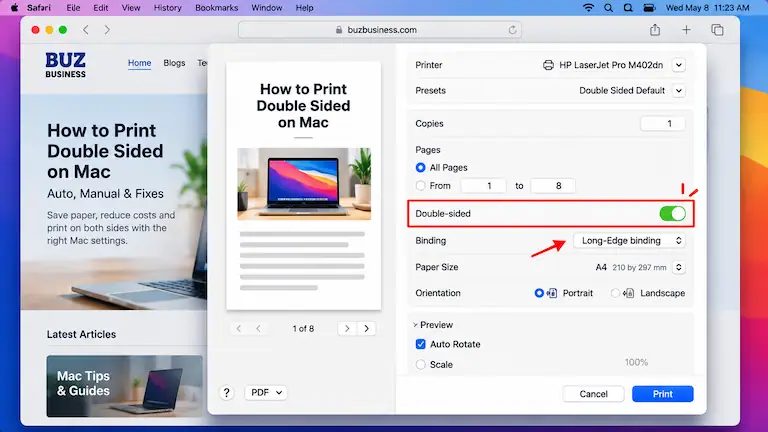Open the History menu
Screen dimensions: 768x432
168,8
